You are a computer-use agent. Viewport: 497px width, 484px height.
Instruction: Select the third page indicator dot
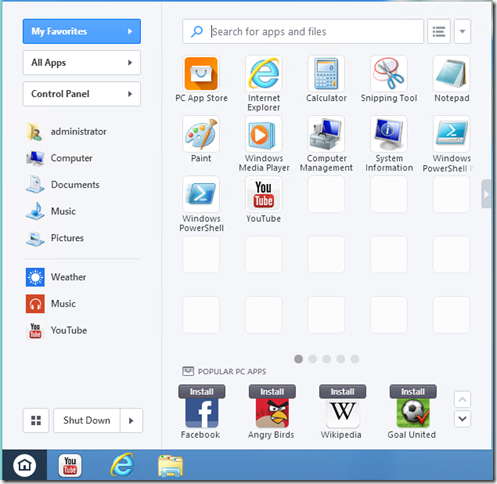327,359
